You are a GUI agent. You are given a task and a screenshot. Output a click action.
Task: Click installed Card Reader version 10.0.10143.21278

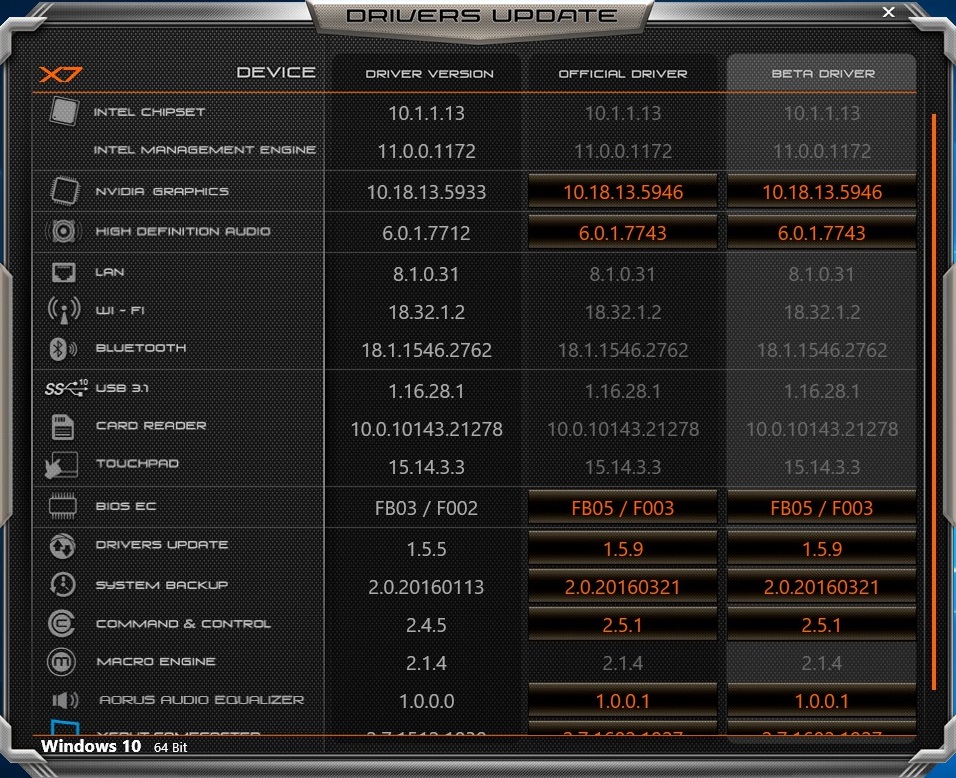coord(426,429)
